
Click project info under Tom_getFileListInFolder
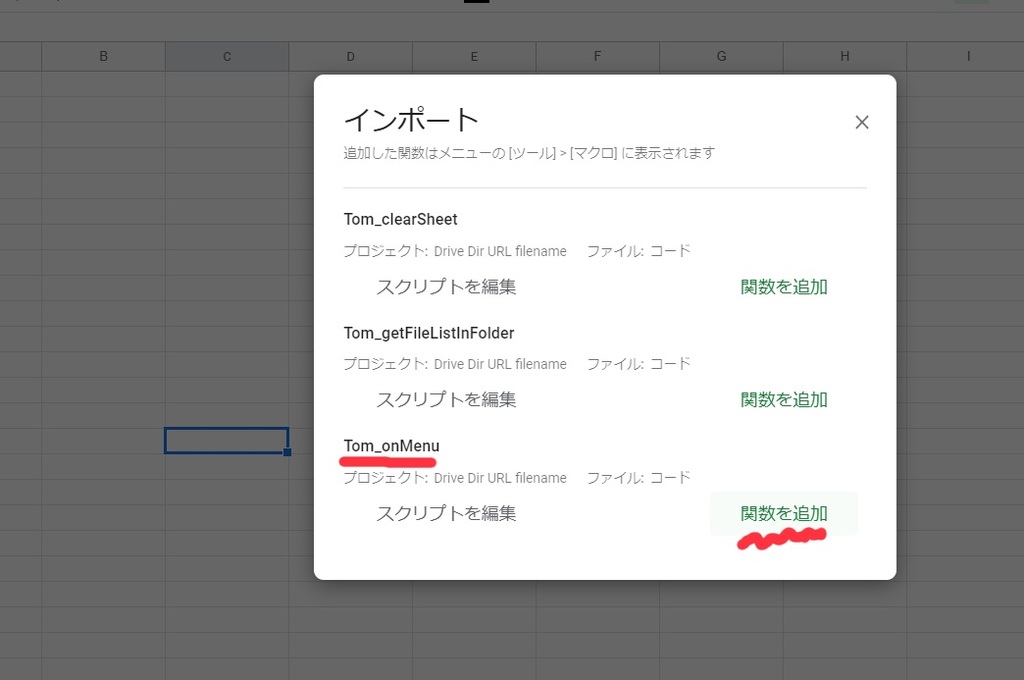455,364
